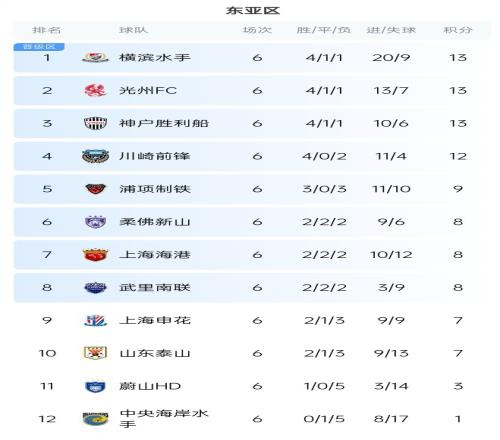
Task: Open the 上海申花 team name link
Action: [155, 320]
